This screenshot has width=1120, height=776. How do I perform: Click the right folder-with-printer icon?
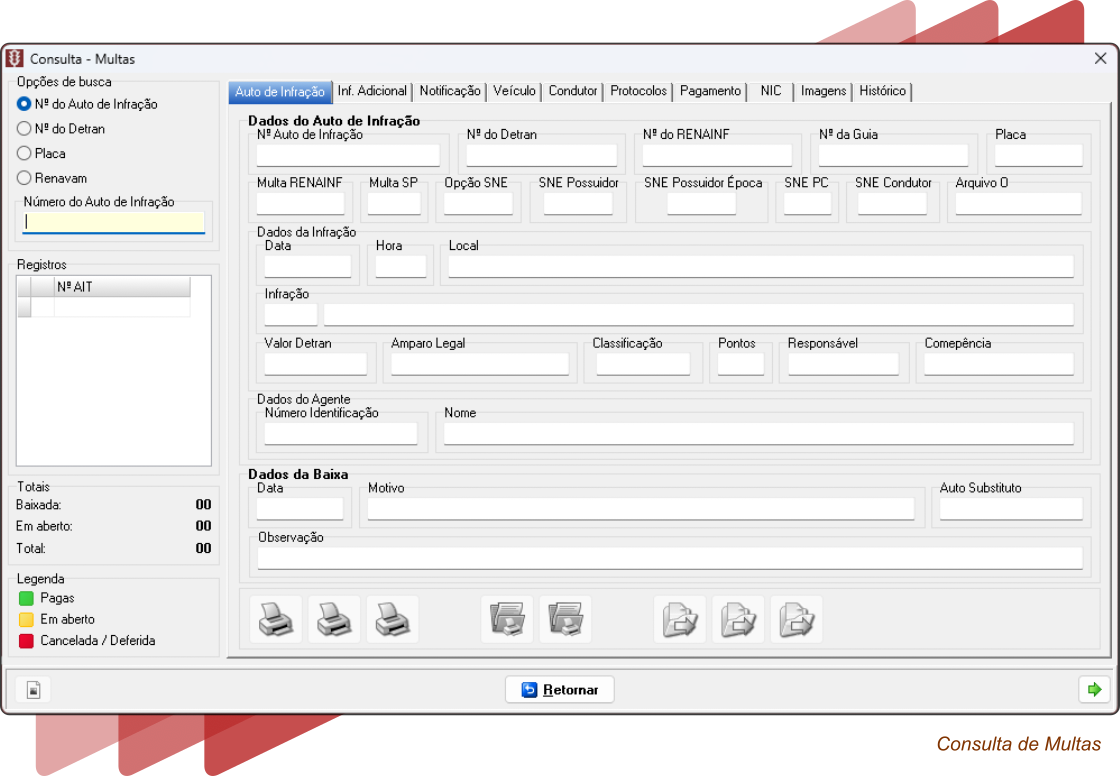[x=565, y=620]
